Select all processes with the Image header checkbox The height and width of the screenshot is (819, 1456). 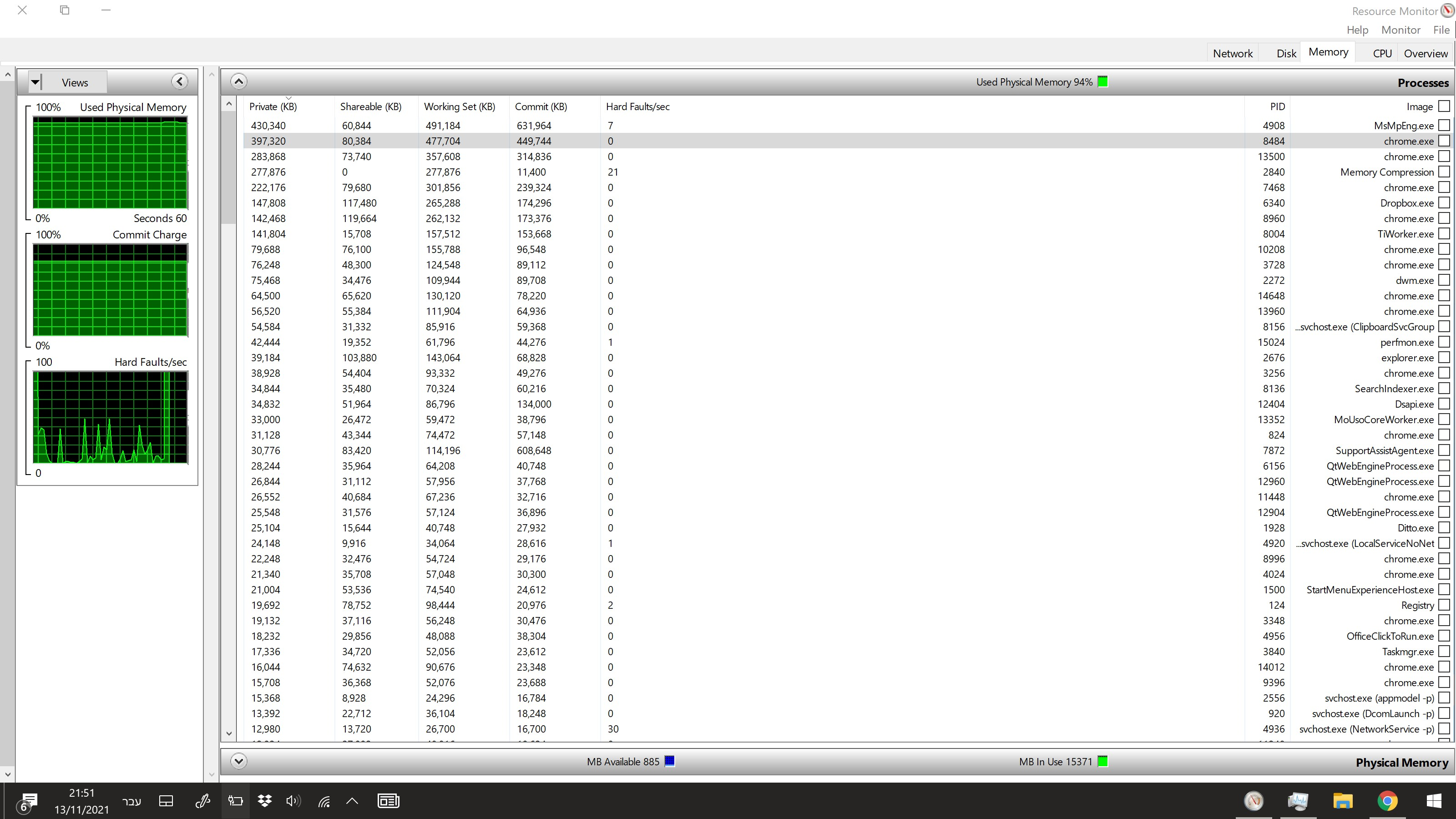(1444, 106)
